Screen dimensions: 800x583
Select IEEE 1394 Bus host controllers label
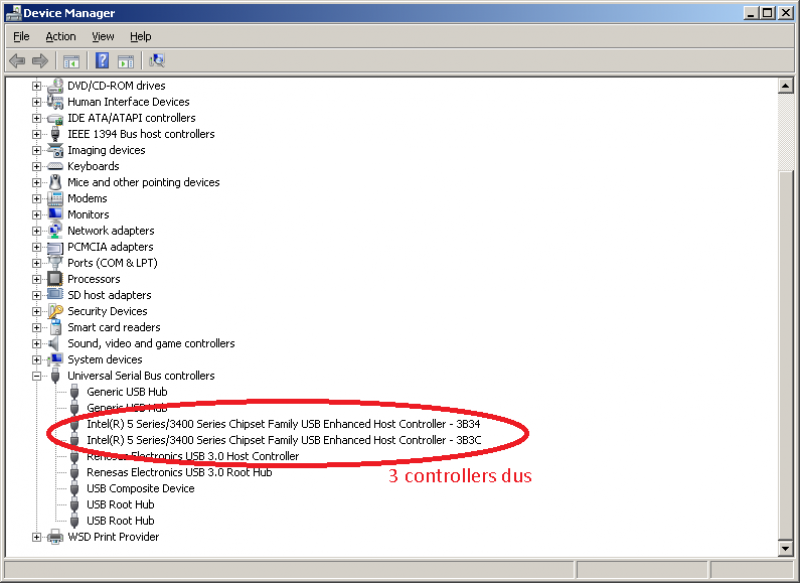(141, 134)
